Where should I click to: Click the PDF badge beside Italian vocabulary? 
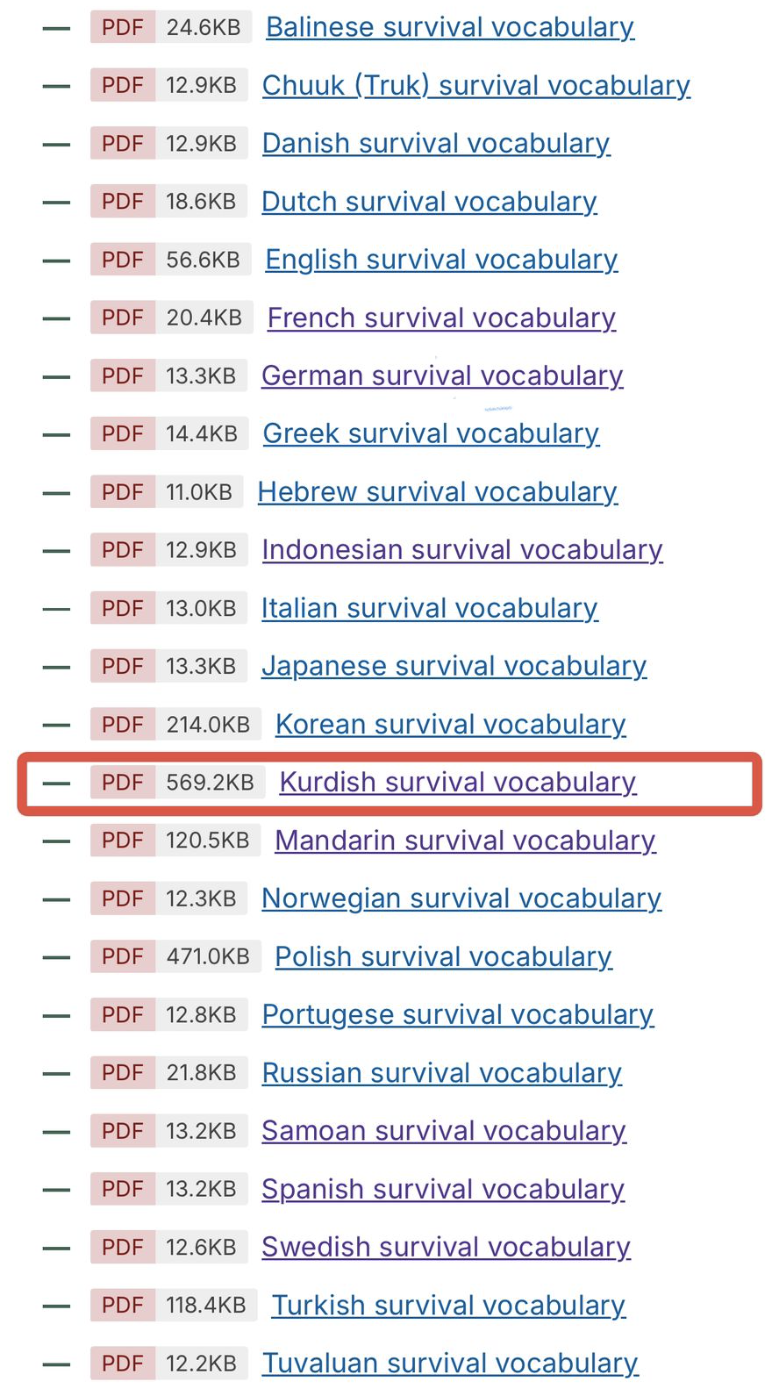click(123, 608)
